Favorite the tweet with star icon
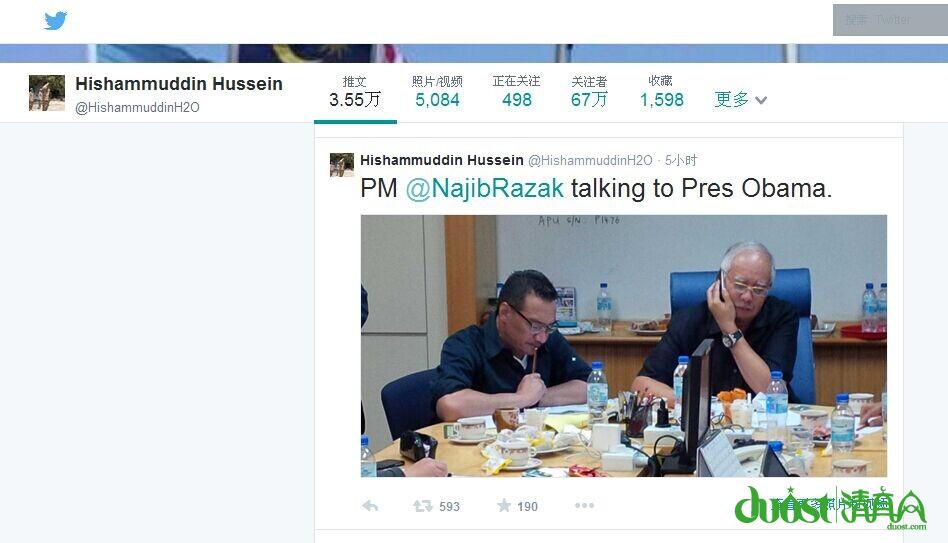 (x=504, y=506)
